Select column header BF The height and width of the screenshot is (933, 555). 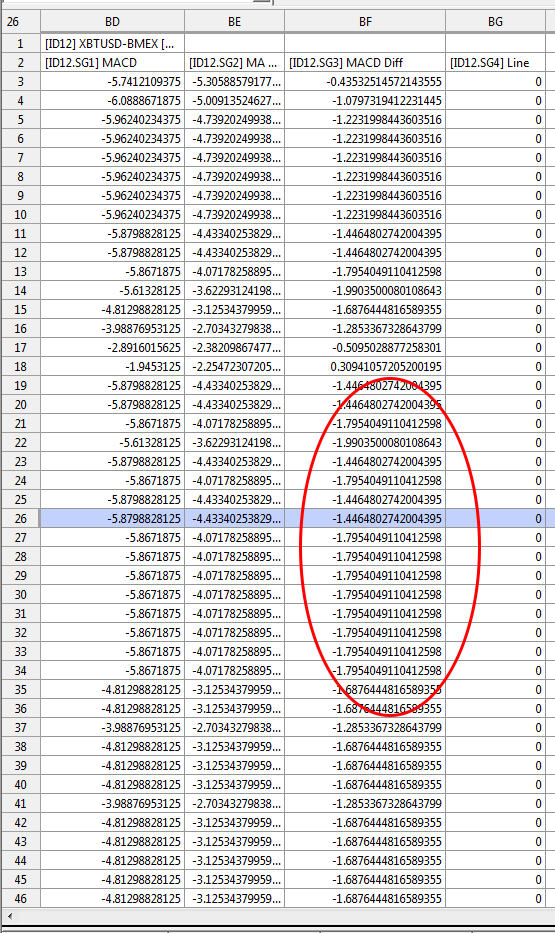365,22
